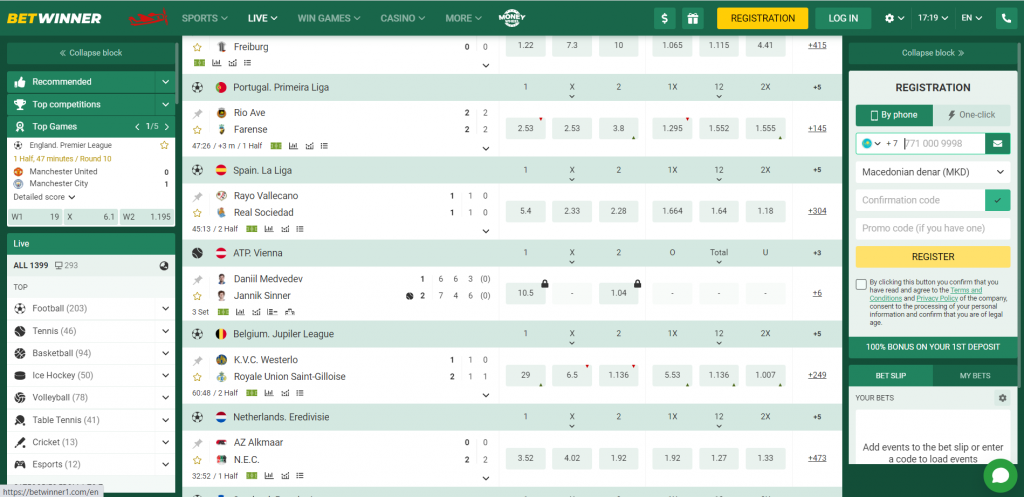Pin the AZ Alkmaar match
Screen dimensions: 1024x497
coord(197,443)
